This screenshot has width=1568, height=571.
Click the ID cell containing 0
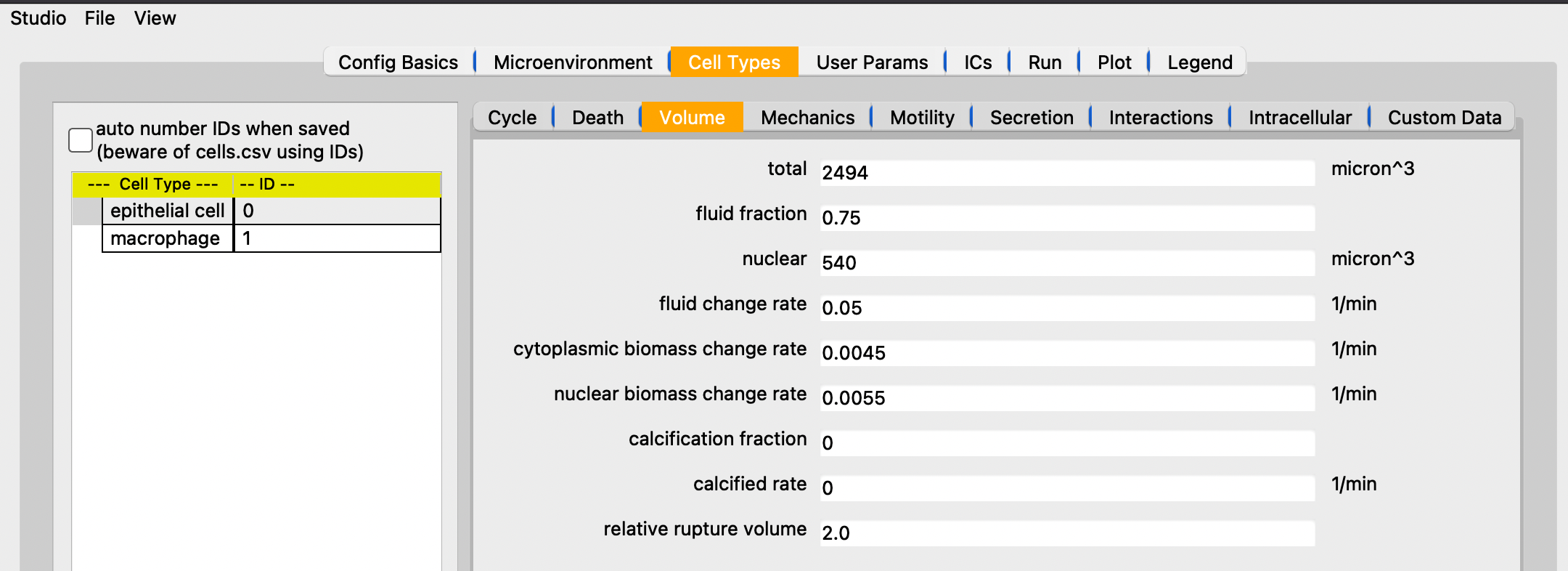click(x=337, y=211)
